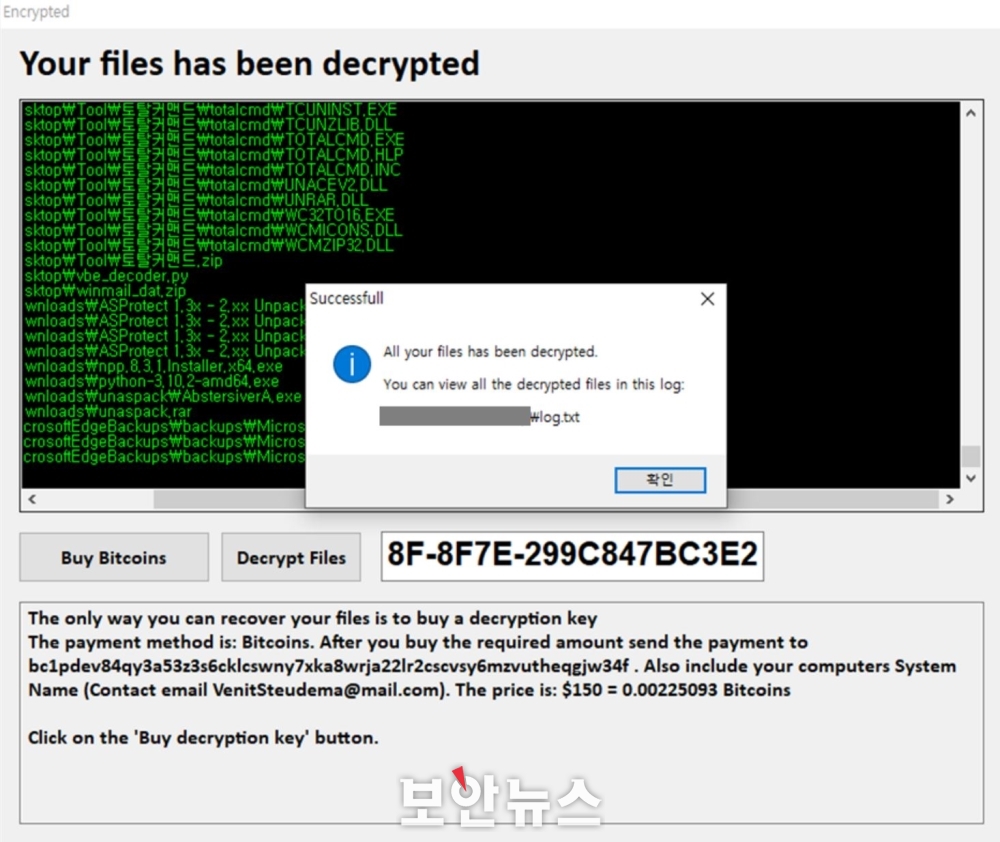Click the blue information icon in dialog
Screen dimensions: 1000x842
[x=351, y=364]
